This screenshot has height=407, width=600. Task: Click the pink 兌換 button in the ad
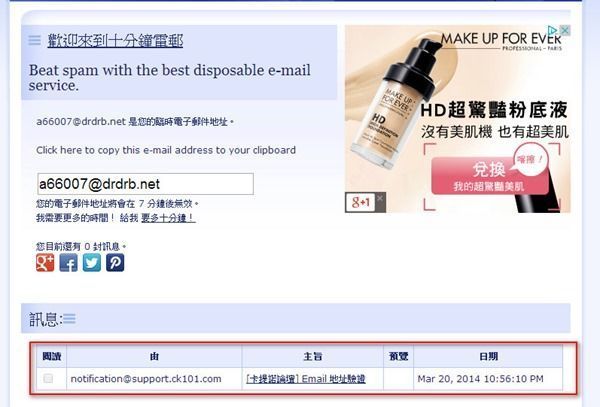click(x=489, y=175)
